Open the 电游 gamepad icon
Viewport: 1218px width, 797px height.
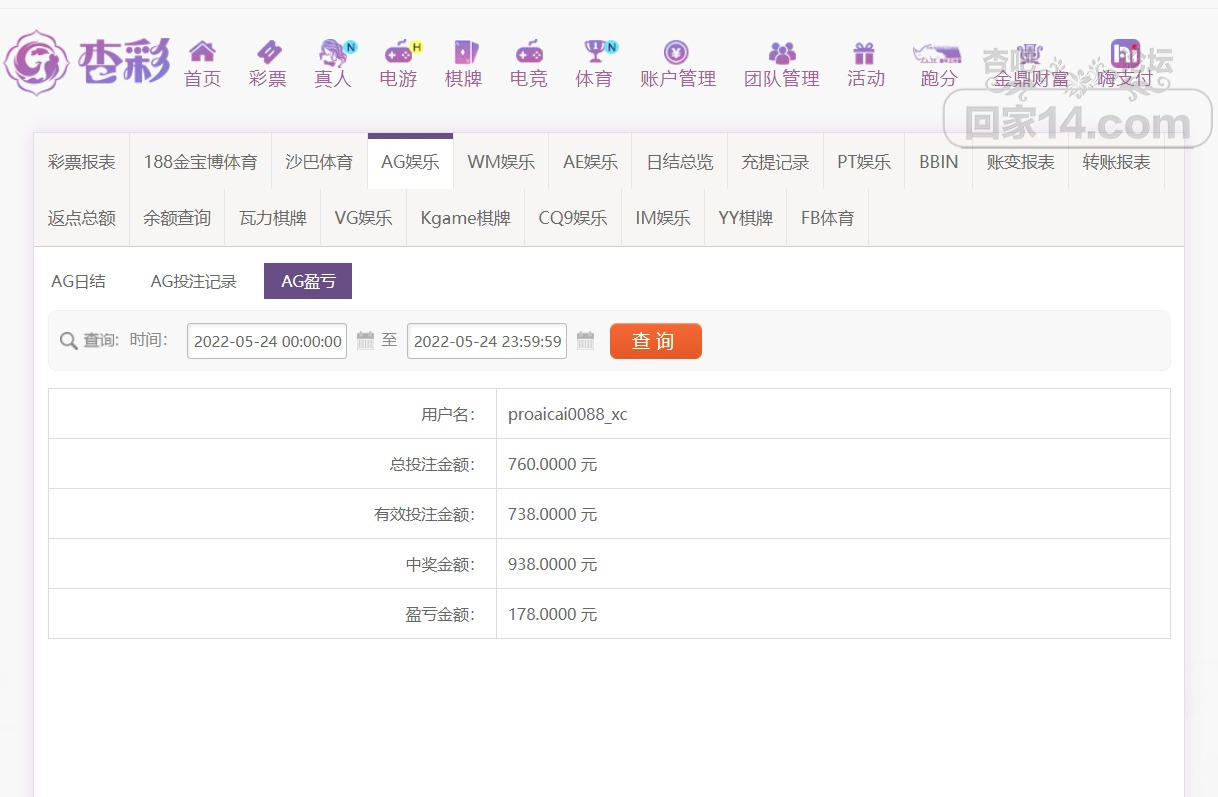[398, 52]
